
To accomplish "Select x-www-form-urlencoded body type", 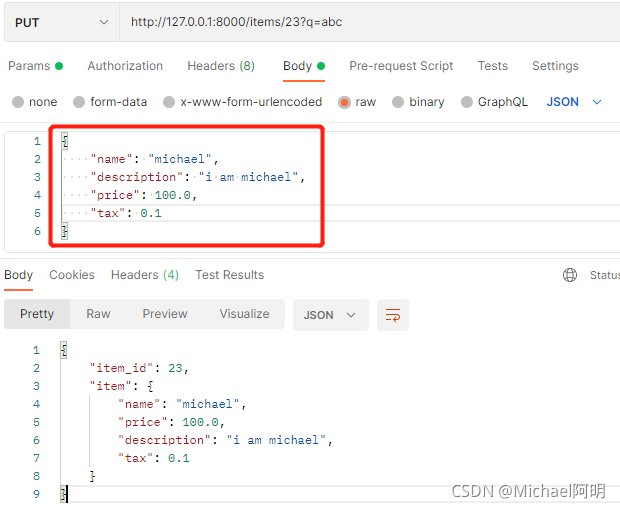I will [243, 102].
